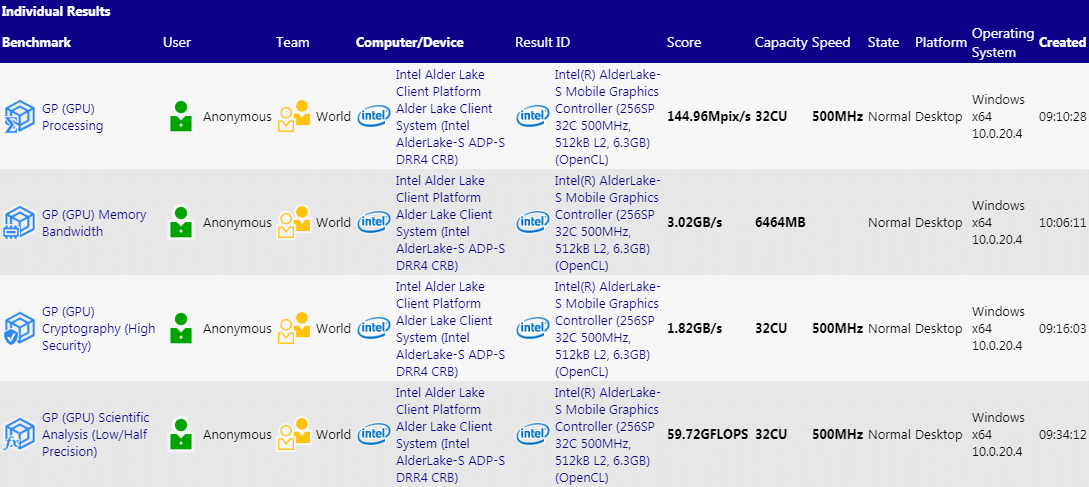Open the AlderLake-S Mobile Graphics result in the Memory Bandwidth row
Screen dimensions: 1089x487
(x=608, y=223)
